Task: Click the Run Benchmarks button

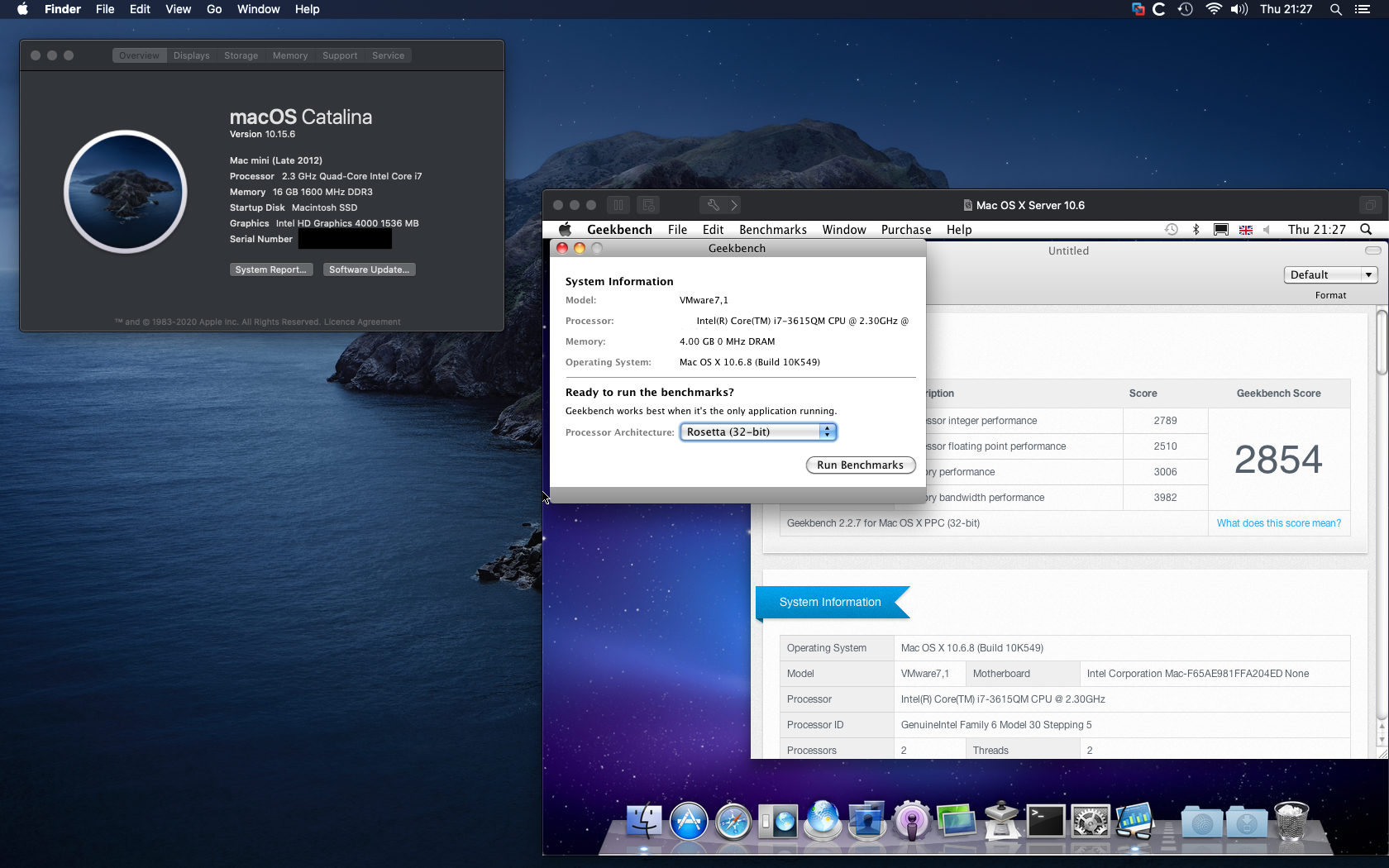Action: [860, 465]
